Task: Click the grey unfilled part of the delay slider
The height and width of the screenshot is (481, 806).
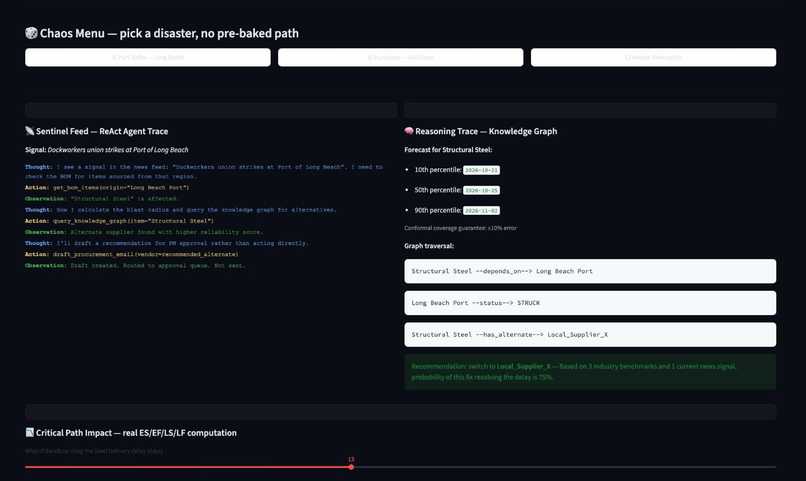Action: (x=565, y=467)
